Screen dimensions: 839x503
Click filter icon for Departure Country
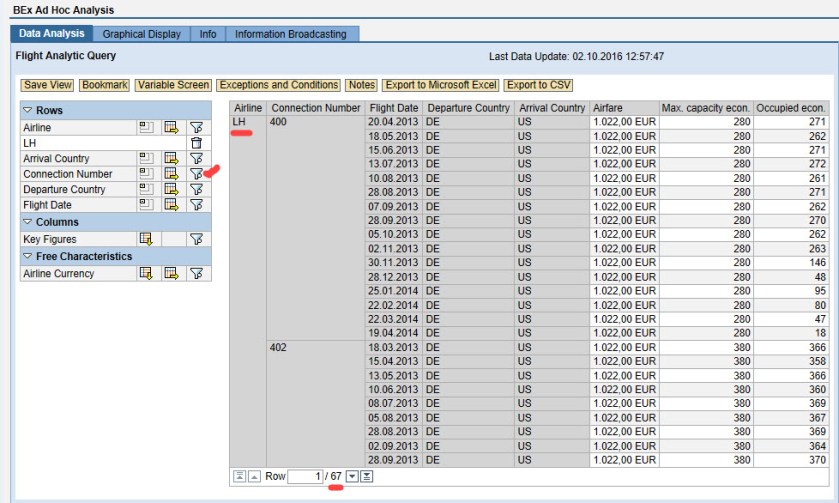196,190
